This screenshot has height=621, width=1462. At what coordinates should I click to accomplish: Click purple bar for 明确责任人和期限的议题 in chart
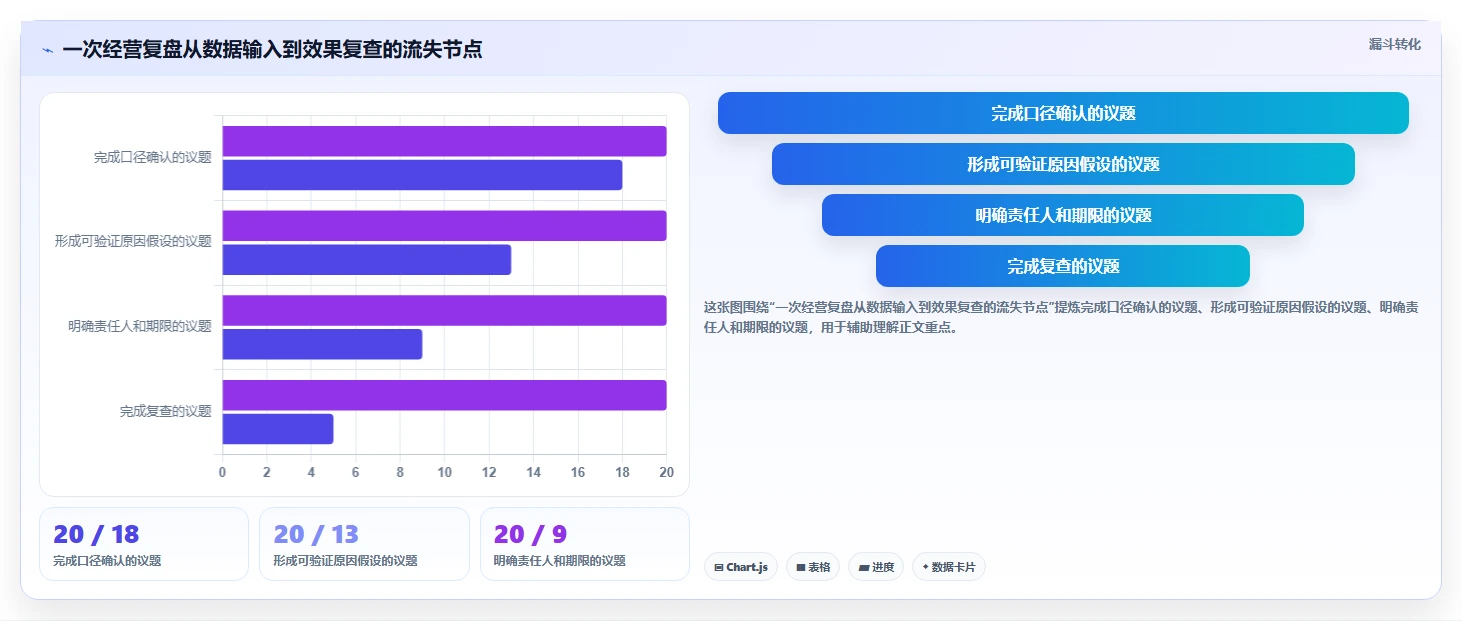(444, 310)
